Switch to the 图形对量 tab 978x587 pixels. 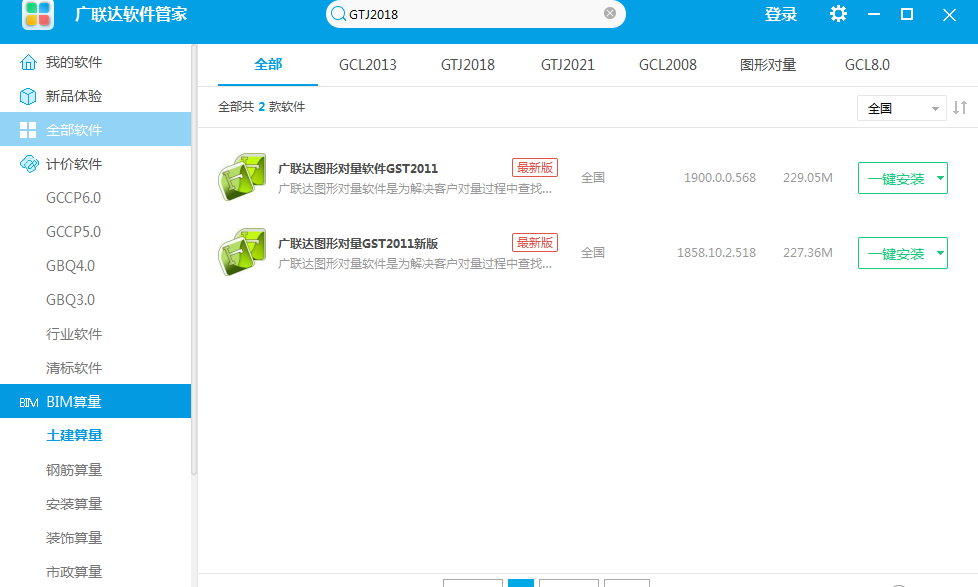[x=768, y=65]
